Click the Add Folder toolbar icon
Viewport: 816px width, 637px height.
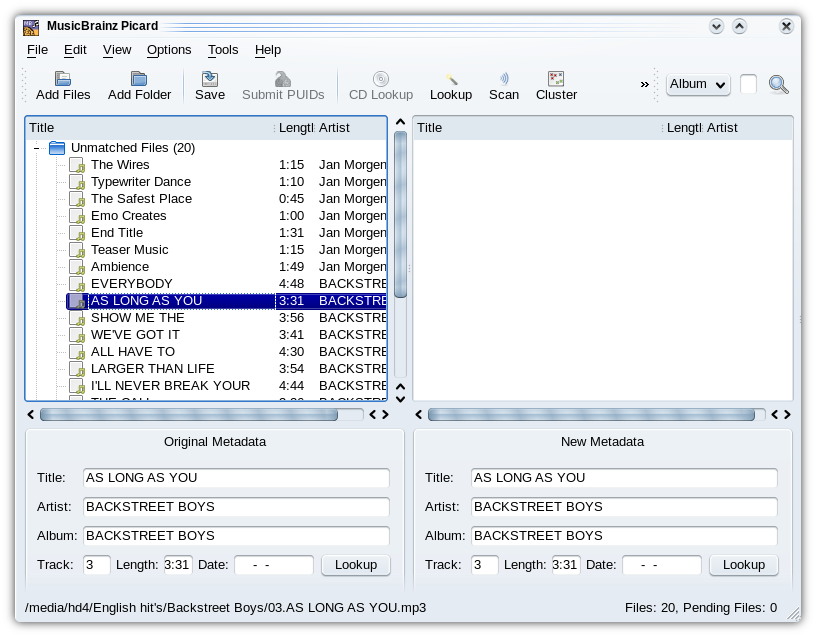coord(139,79)
